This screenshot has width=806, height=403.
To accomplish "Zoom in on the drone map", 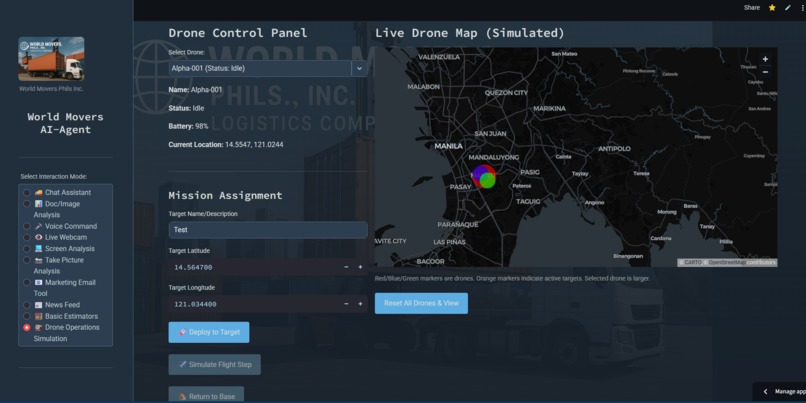I will tap(765, 60).
